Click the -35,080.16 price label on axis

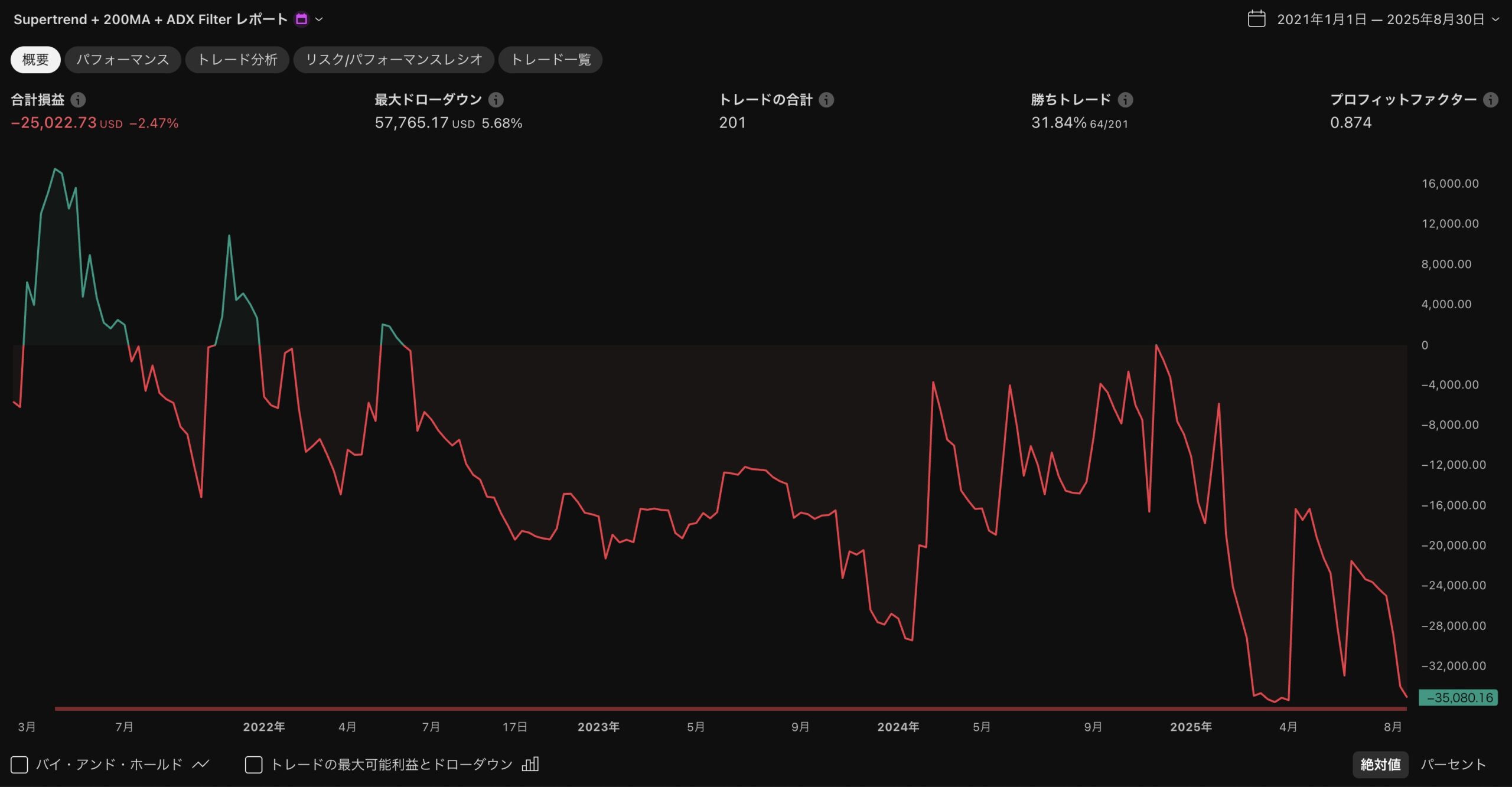(1458, 697)
